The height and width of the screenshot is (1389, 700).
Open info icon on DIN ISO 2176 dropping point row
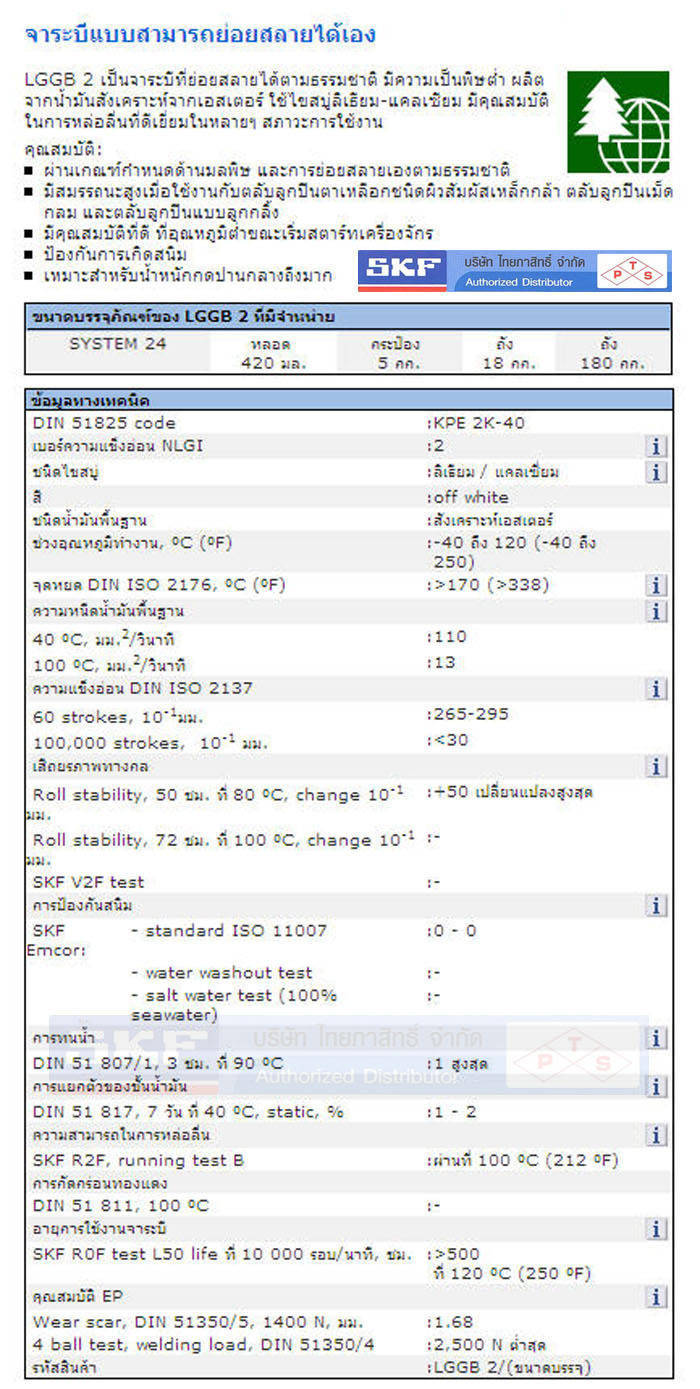[656, 586]
